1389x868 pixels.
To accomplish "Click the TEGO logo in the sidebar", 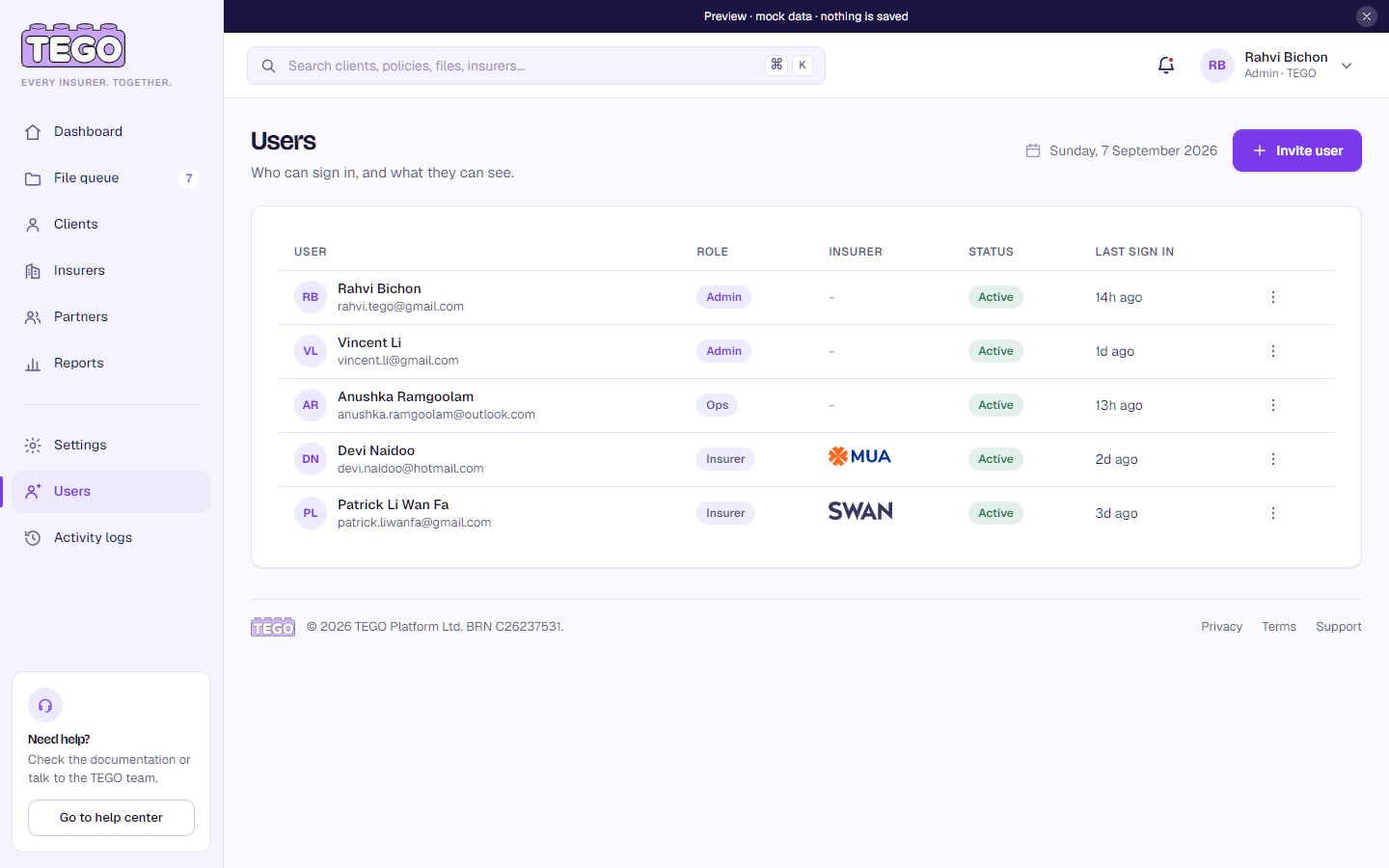I will [73, 45].
